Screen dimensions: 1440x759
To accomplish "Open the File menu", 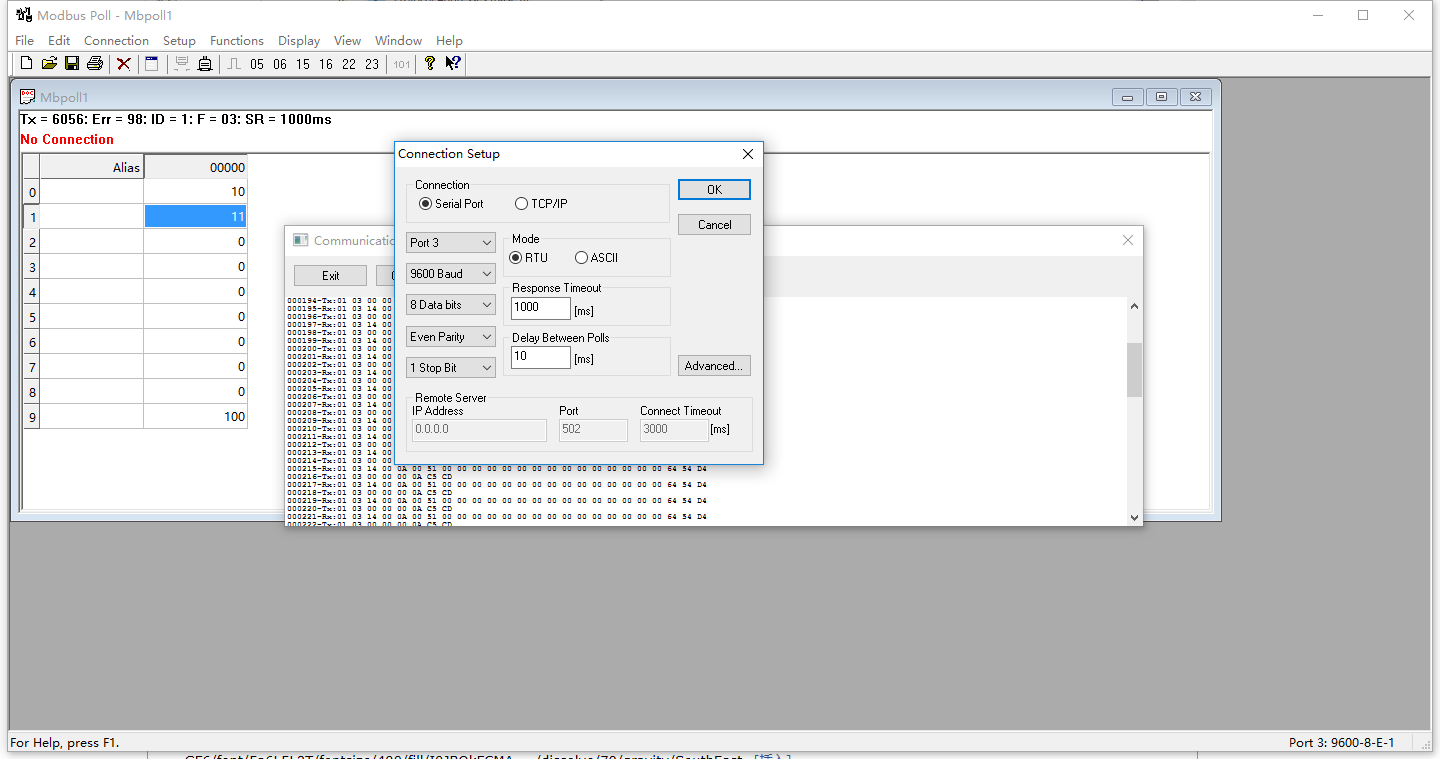I will [25, 41].
